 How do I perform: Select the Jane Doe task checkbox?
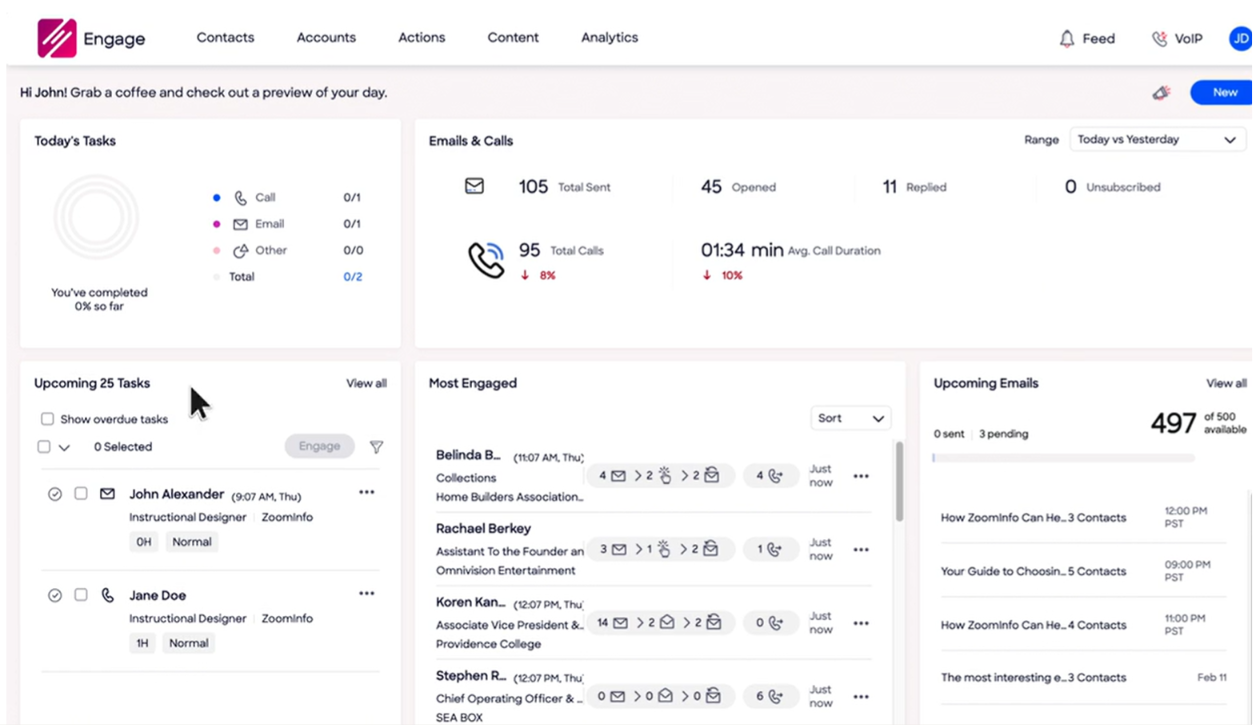[81, 595]
